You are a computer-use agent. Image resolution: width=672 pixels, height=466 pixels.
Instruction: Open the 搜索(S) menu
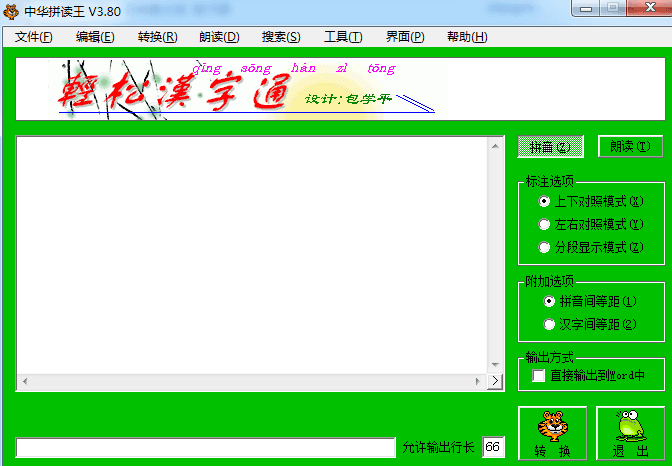point(281,37)
